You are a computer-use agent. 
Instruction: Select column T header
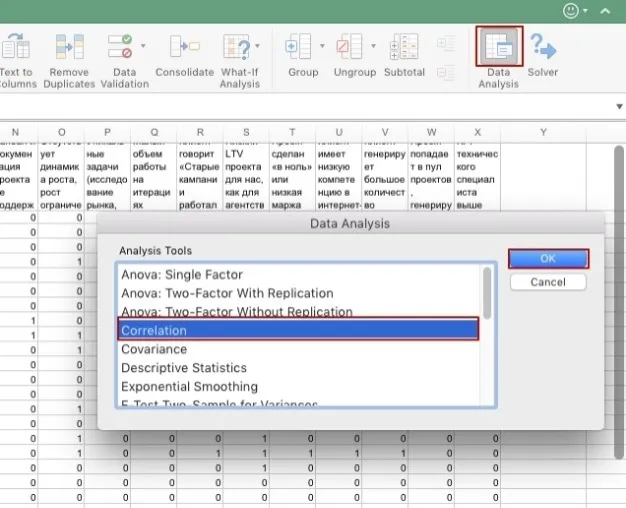pyautogui.click(x=293, y=132)
